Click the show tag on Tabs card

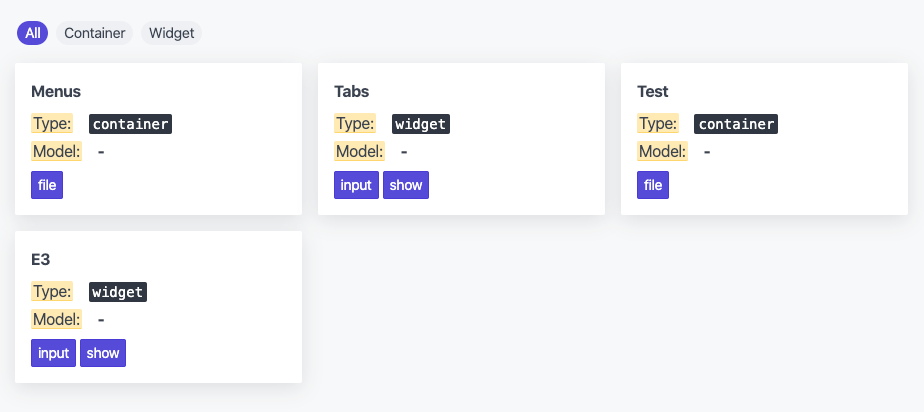(406, 185)
